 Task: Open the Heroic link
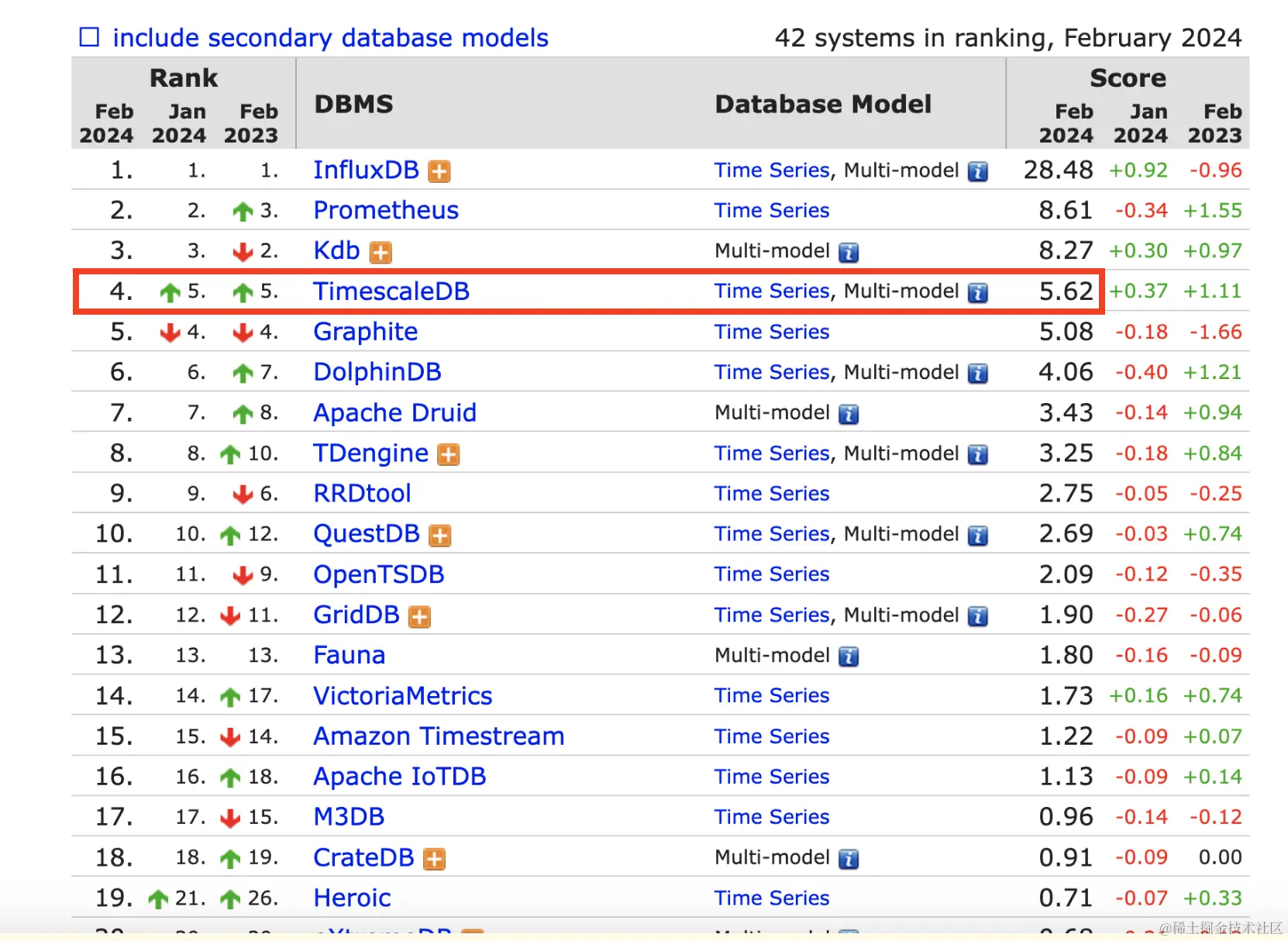click(x=352, y=898)
